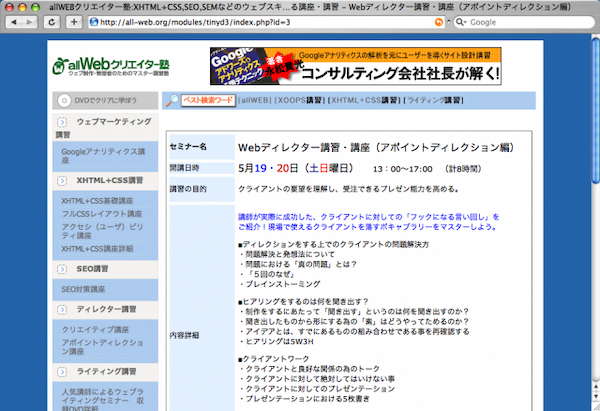Add a bookmark with the plus button

click(74, 22)
